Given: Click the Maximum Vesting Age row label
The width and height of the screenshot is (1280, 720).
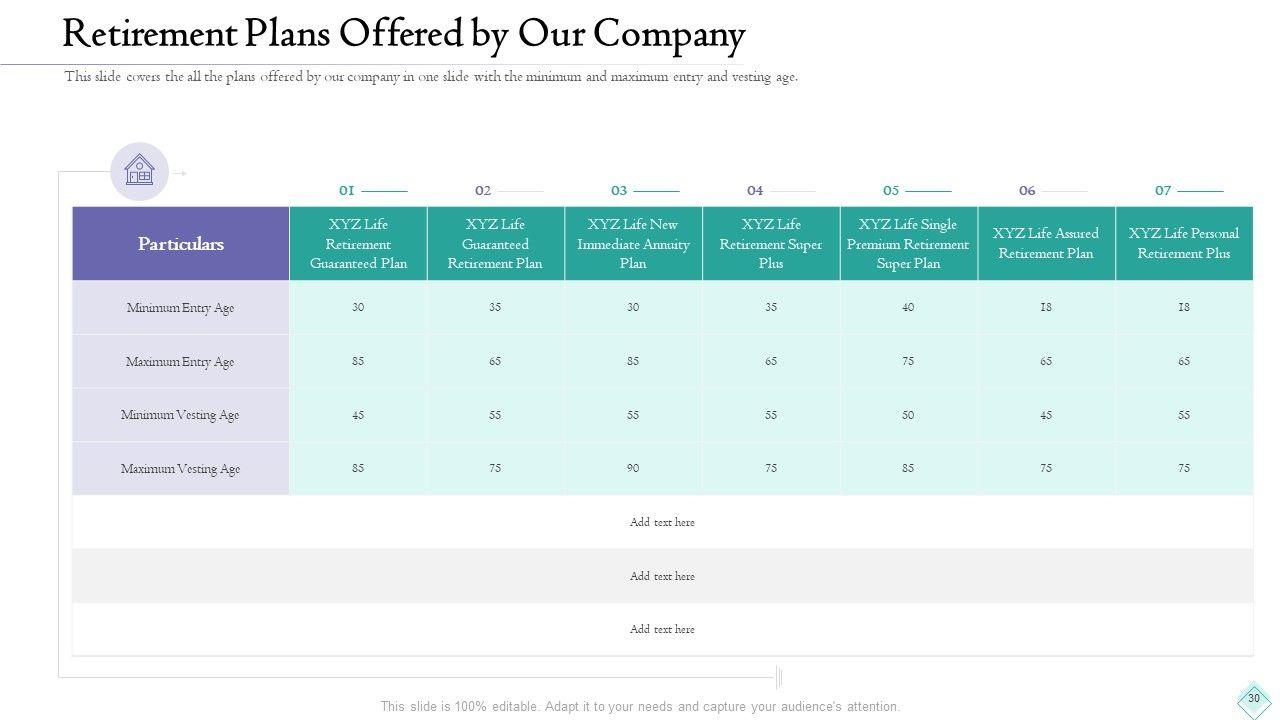Looking at the screenshot, I should (181, 469).
